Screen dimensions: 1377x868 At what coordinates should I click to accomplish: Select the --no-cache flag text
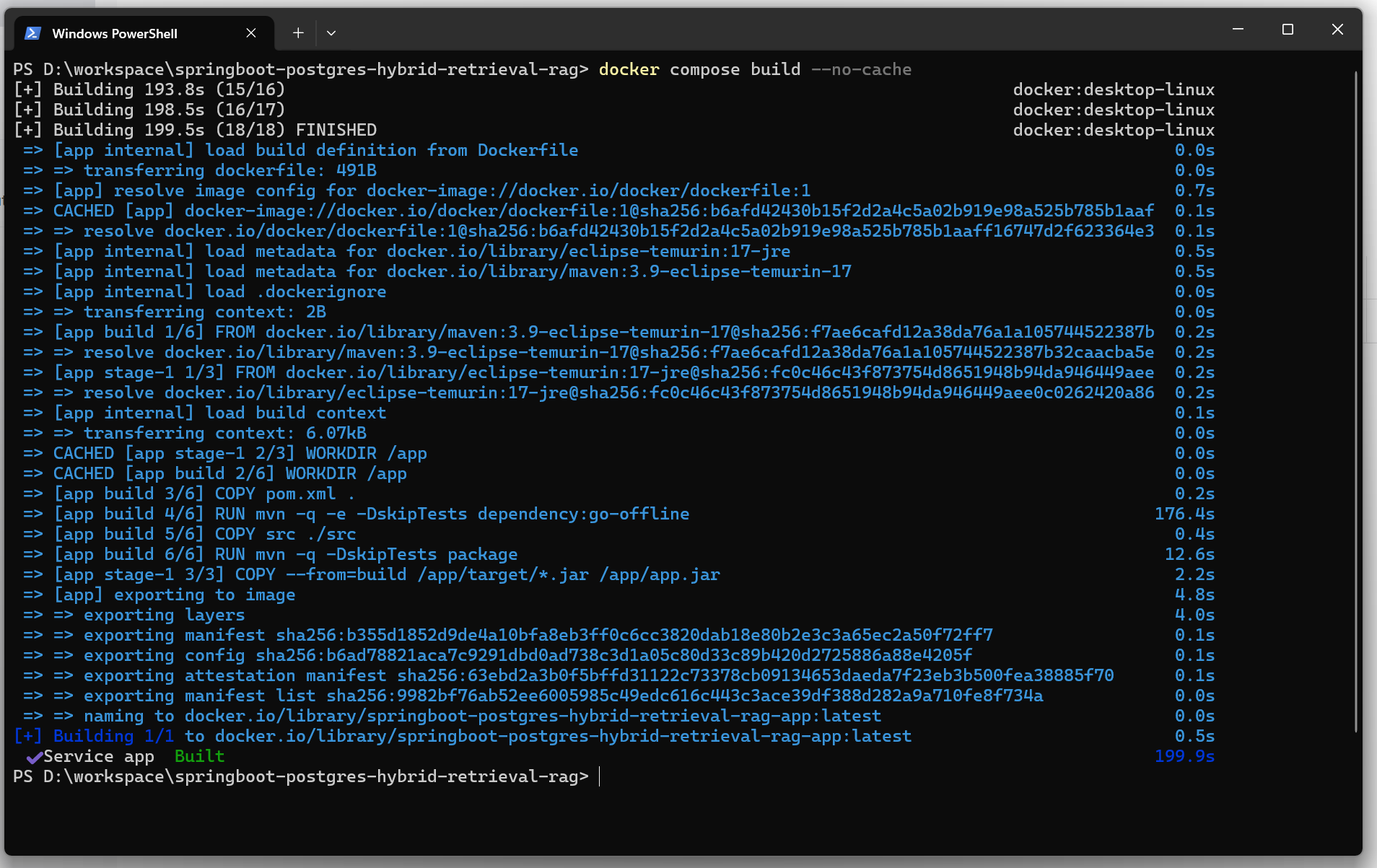pyautogui.click(x=862, y=69)
